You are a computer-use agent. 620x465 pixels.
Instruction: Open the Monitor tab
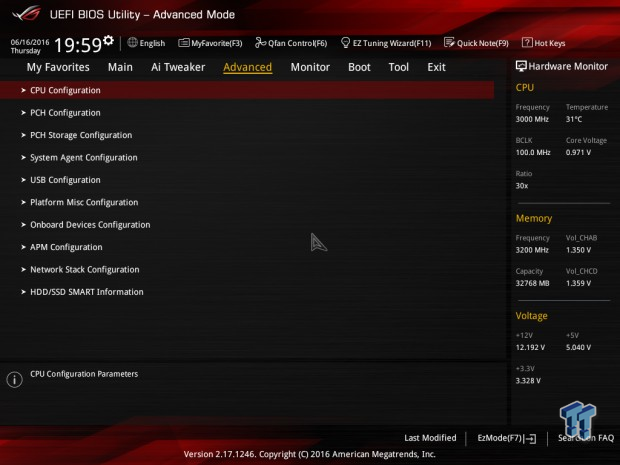click(310, 67)
